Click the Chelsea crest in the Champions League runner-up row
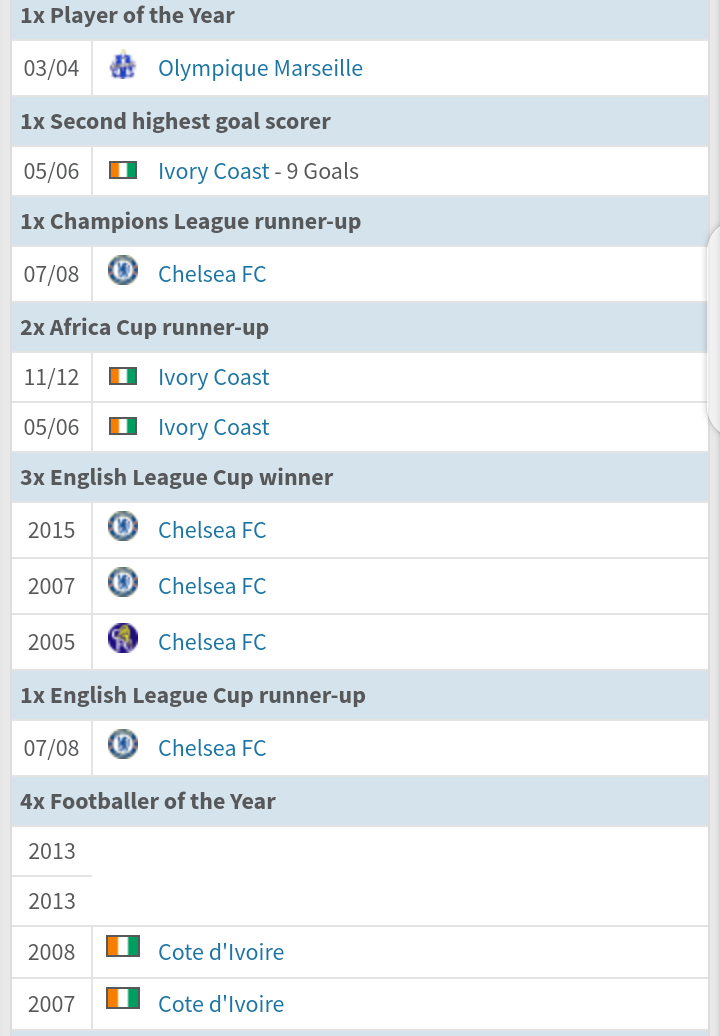The image size is (720, 1036). 123,270
